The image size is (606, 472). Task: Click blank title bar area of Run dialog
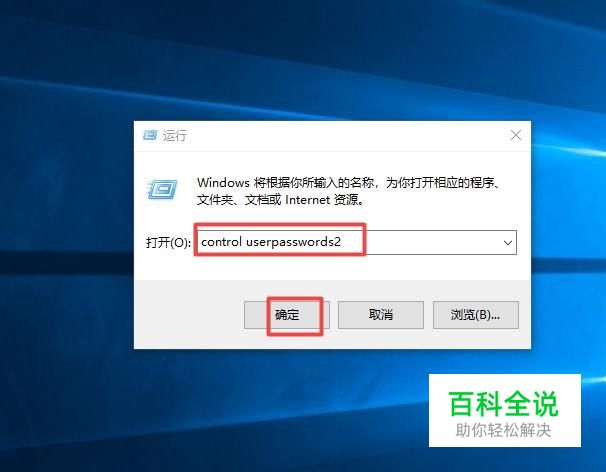click(348, 136)
